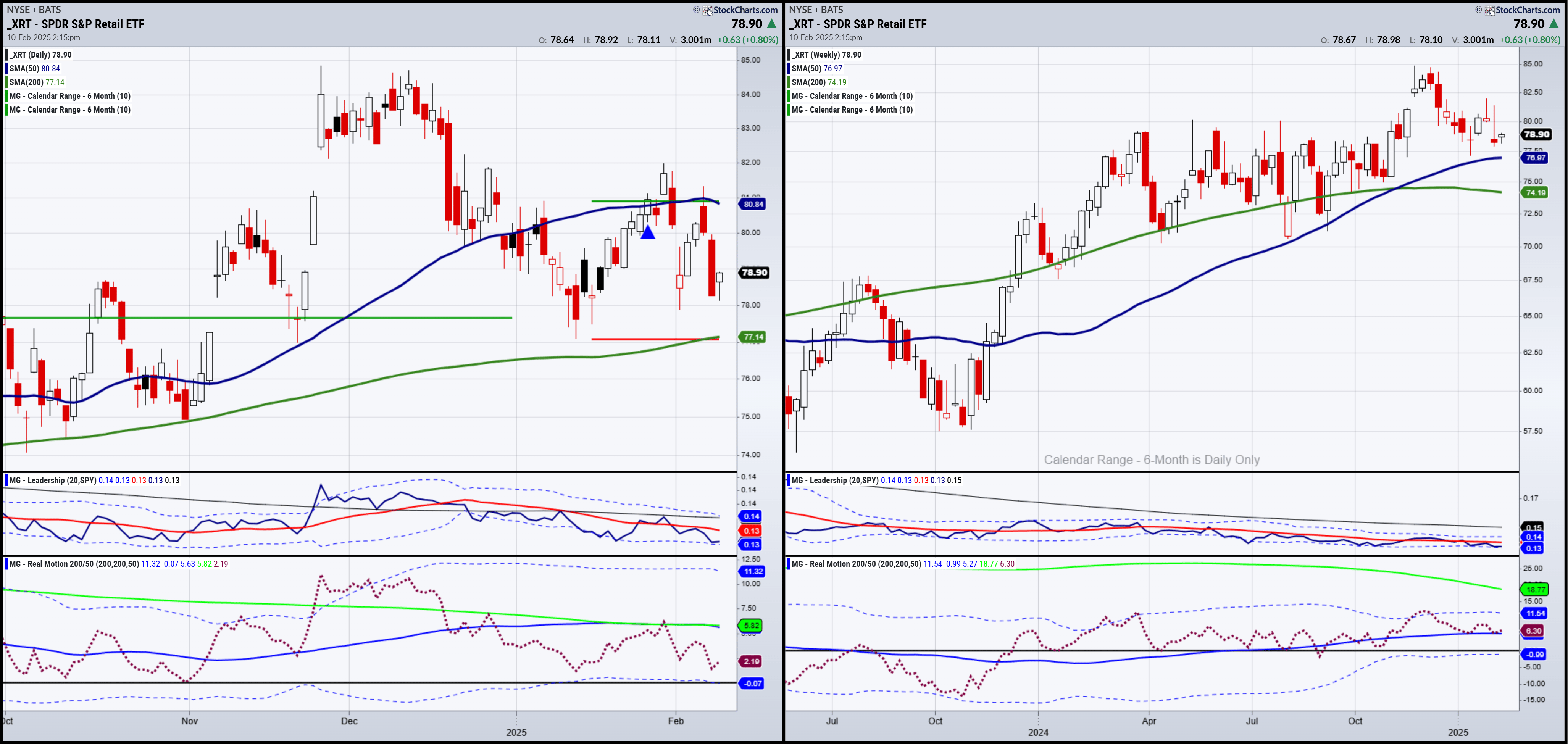This screenshot has height=745, width=1568.
Task: Click the _XRT (Weekly) 78.90 legend entry
Action: (x=826, y=55)
